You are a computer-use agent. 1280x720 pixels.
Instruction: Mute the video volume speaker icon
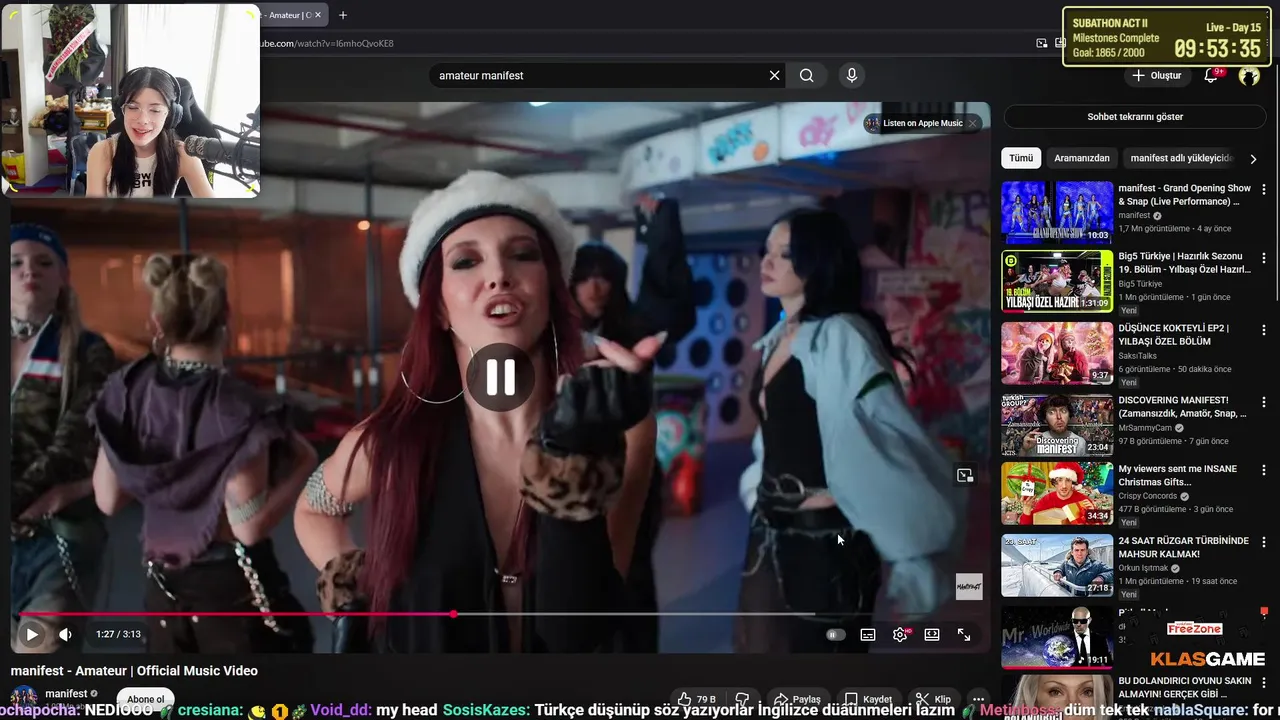pyautogui.click(x=65, y=634)
